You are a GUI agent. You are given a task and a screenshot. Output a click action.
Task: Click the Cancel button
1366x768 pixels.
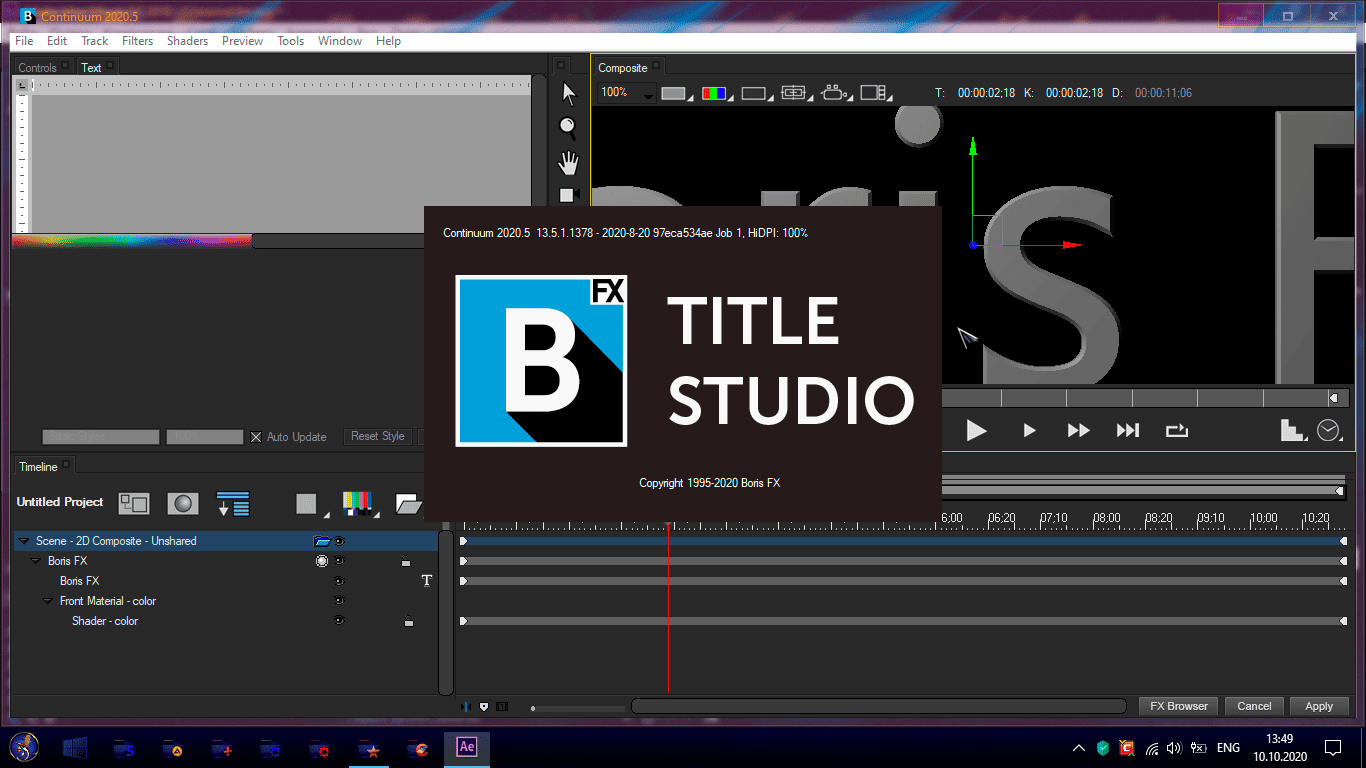coord(1254,706)
